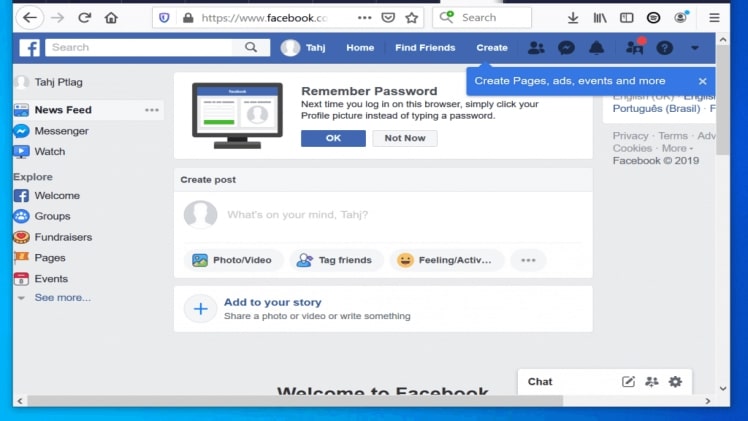Viewport: 748px width, 421px height.
Task: Click the What's on your mind field
Action: click(x=400, y=214)
